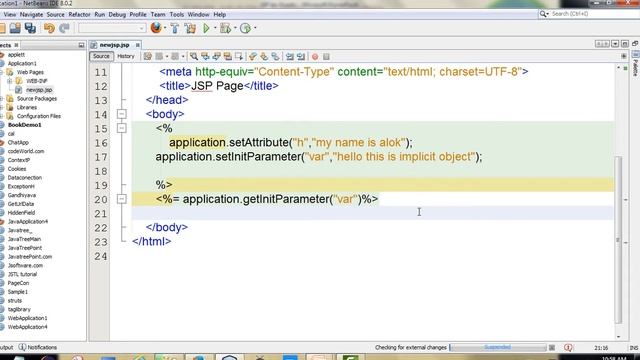This screenshot has width=640, height=360.
Task: Click the Previous Bookmark icon
Action: (x=253, y=56)
